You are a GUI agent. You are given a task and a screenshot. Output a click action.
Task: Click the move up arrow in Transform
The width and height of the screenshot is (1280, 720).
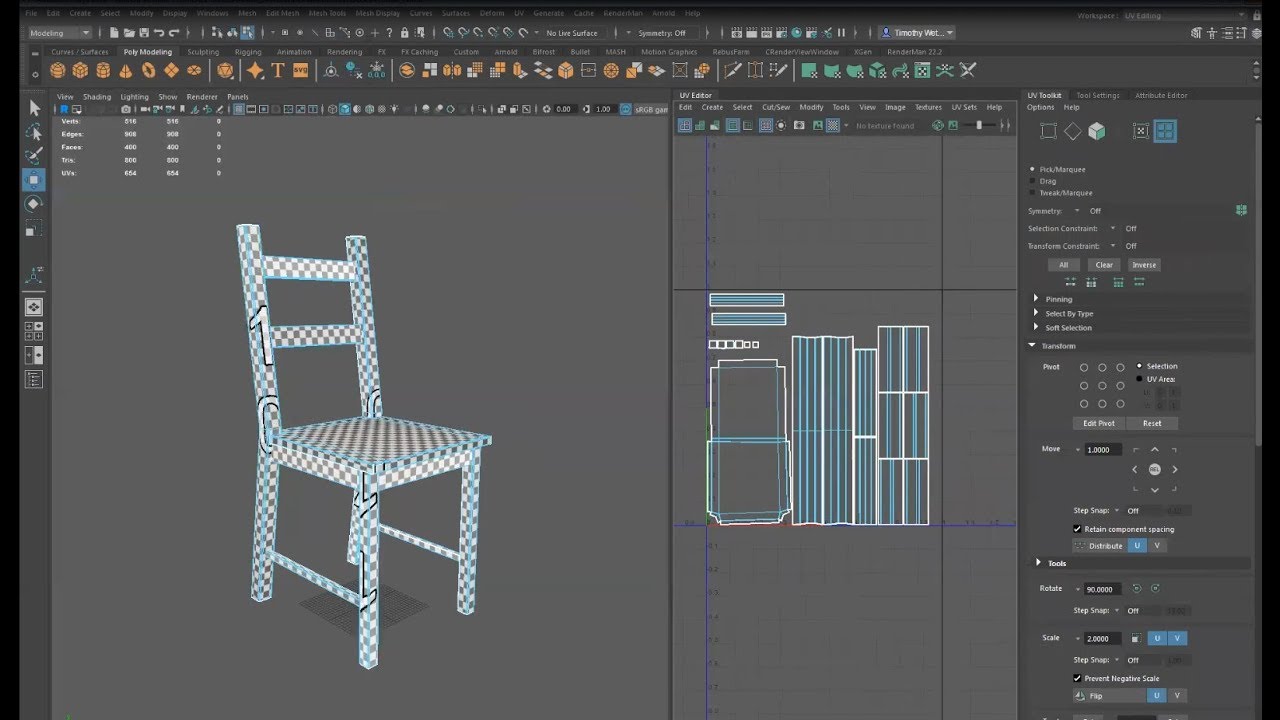(1154, 450)
